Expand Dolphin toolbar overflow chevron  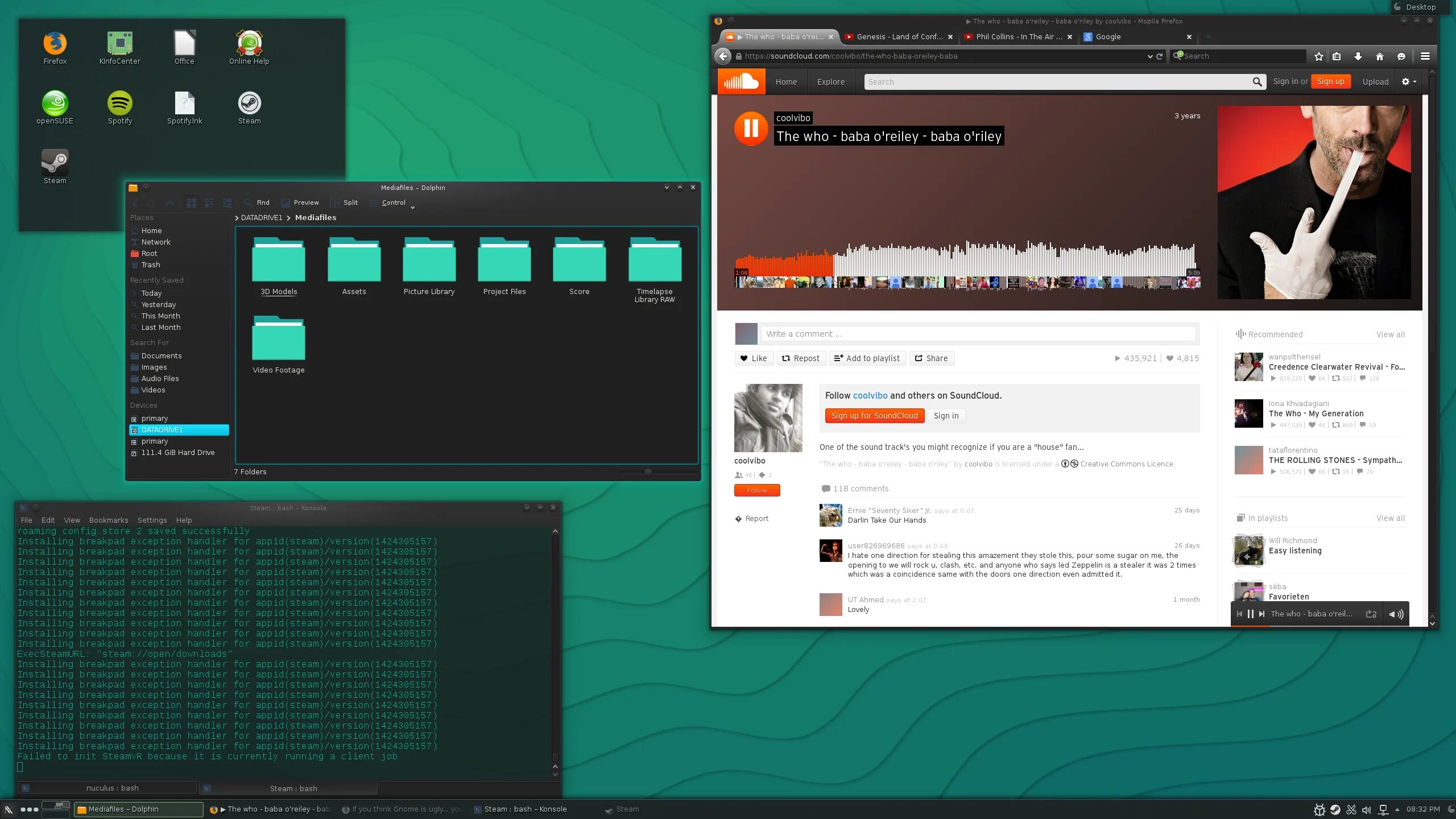tap(412, 208)
